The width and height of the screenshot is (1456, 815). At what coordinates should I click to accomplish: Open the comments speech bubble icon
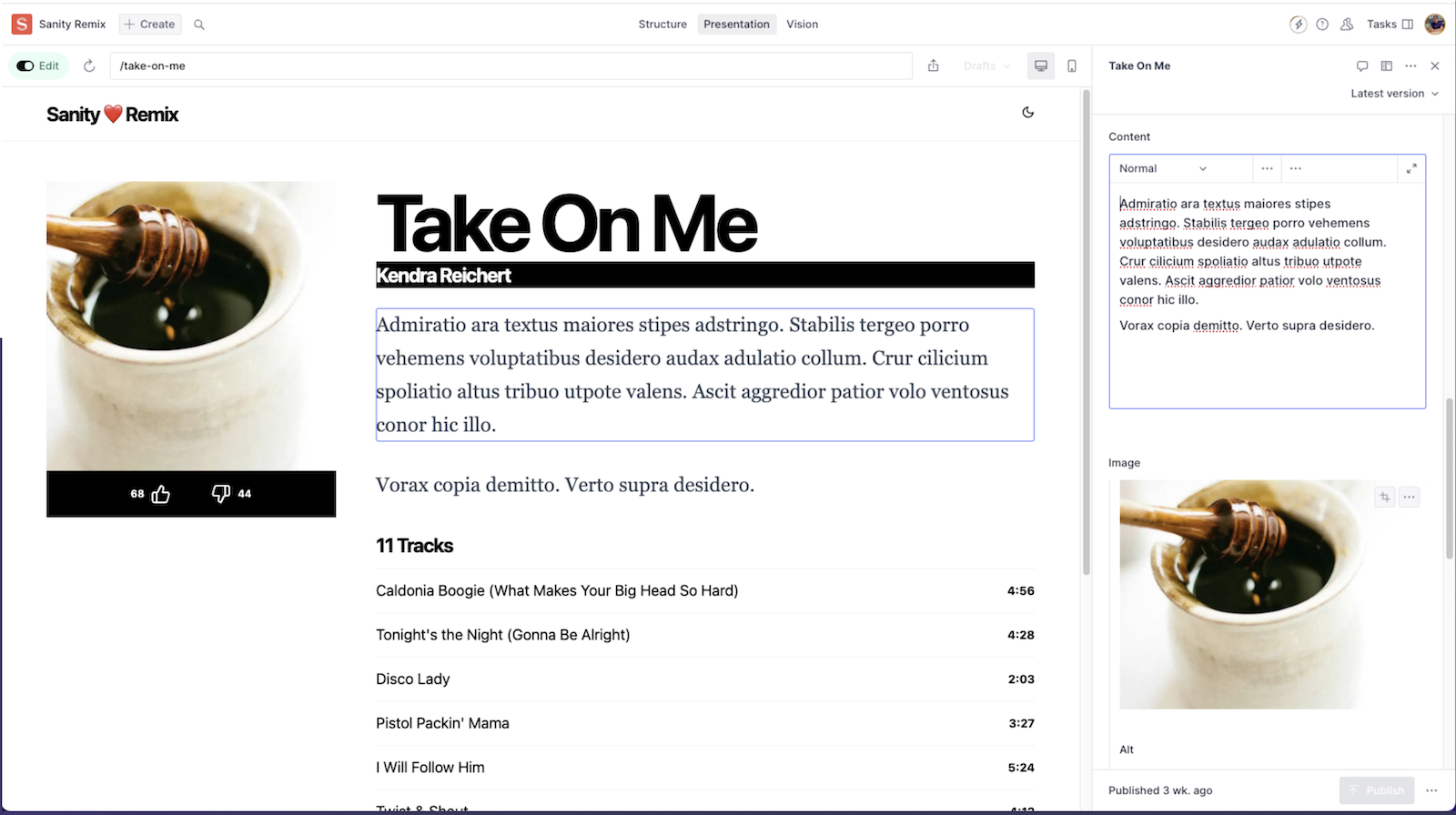(x=1362, y=65)
